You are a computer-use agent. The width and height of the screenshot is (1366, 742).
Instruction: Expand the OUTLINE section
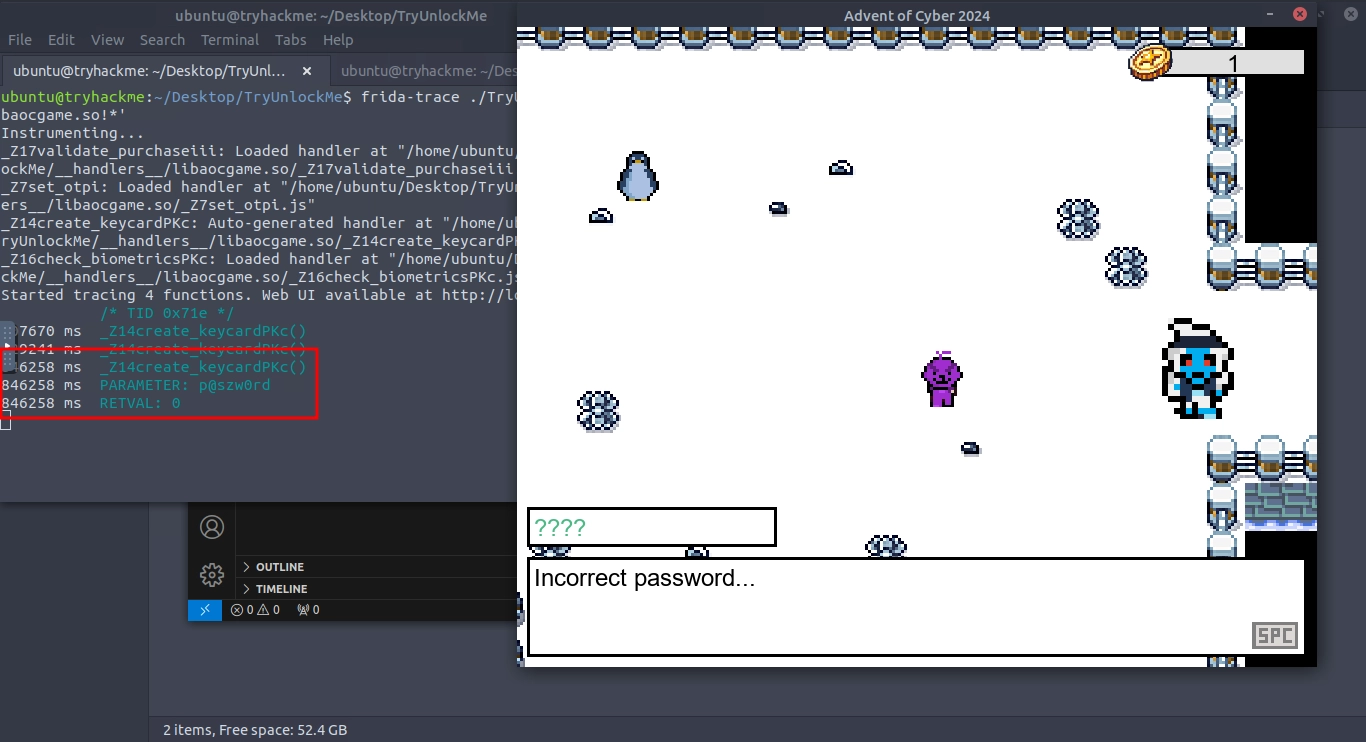(279, 567)
